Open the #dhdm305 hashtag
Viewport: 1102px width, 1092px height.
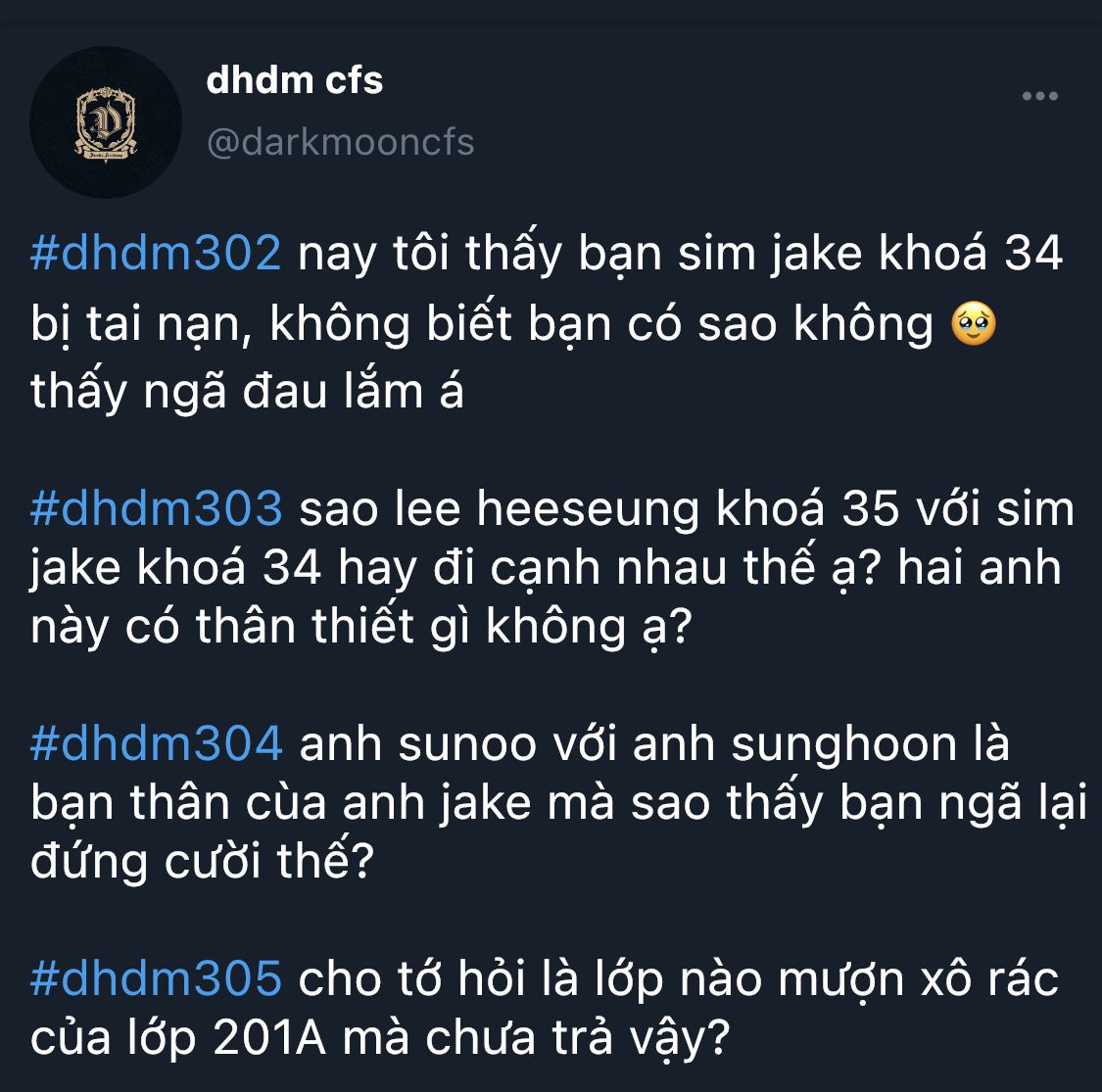(x=156, y=978)
